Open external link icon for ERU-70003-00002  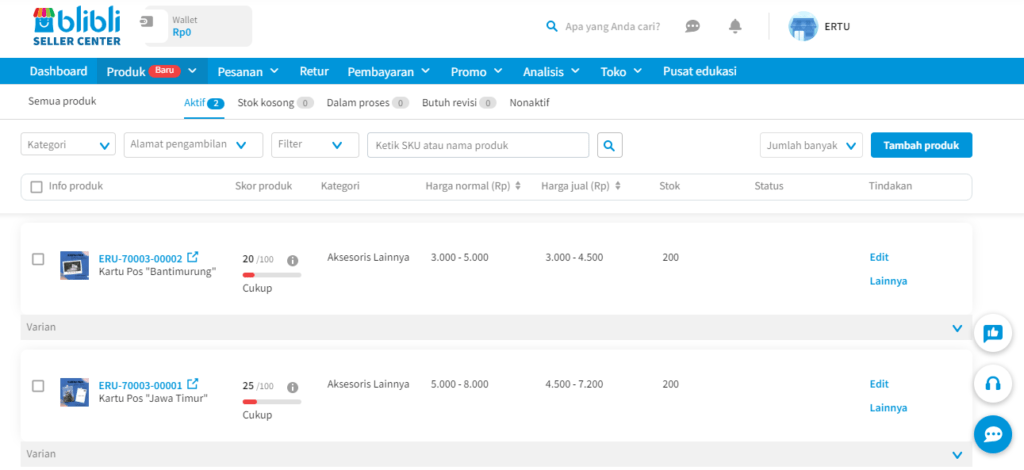(x=193, y=258)
